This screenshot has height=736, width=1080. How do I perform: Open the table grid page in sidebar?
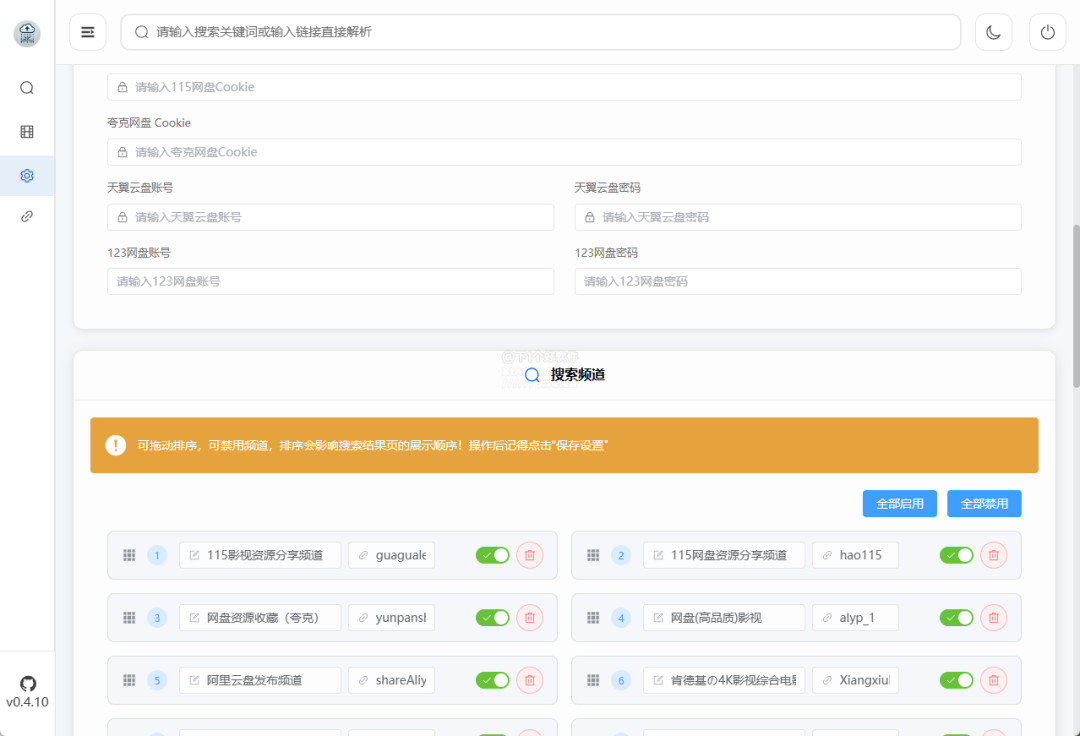[x=27, y=132]
